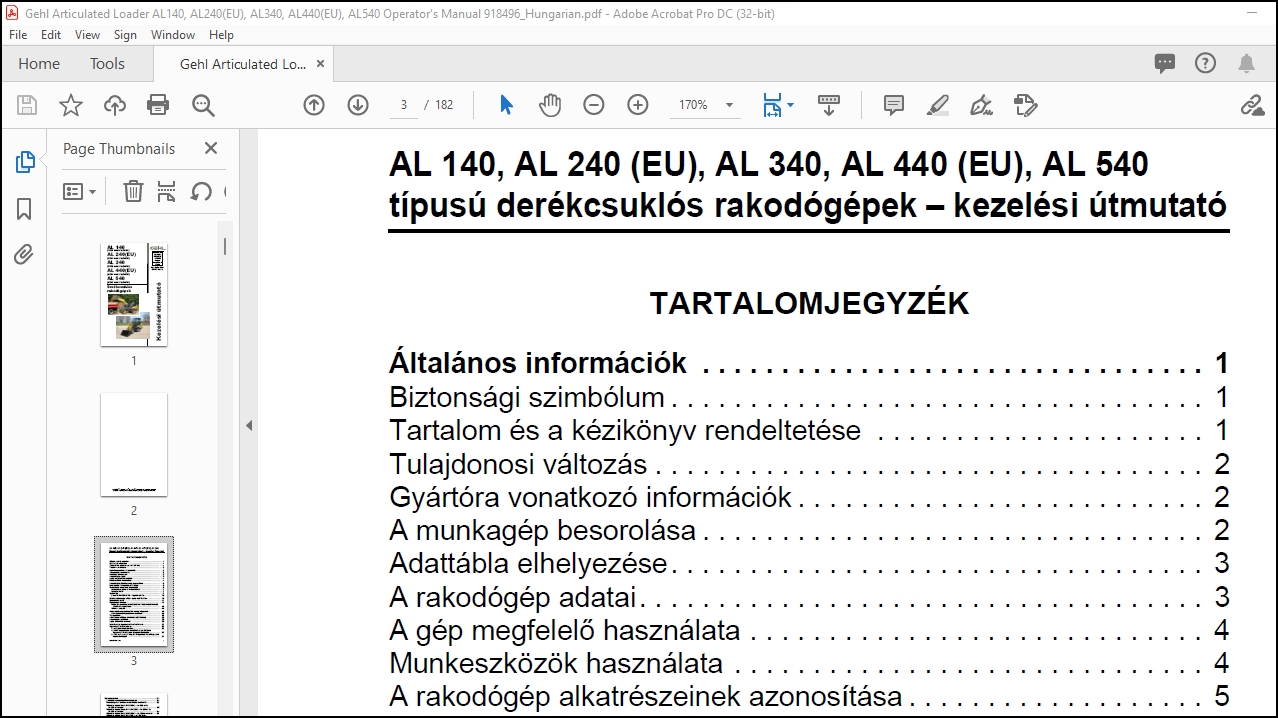Activate the hand pan tool
Screen dimensions: 1278x718
tap(550, 105)
